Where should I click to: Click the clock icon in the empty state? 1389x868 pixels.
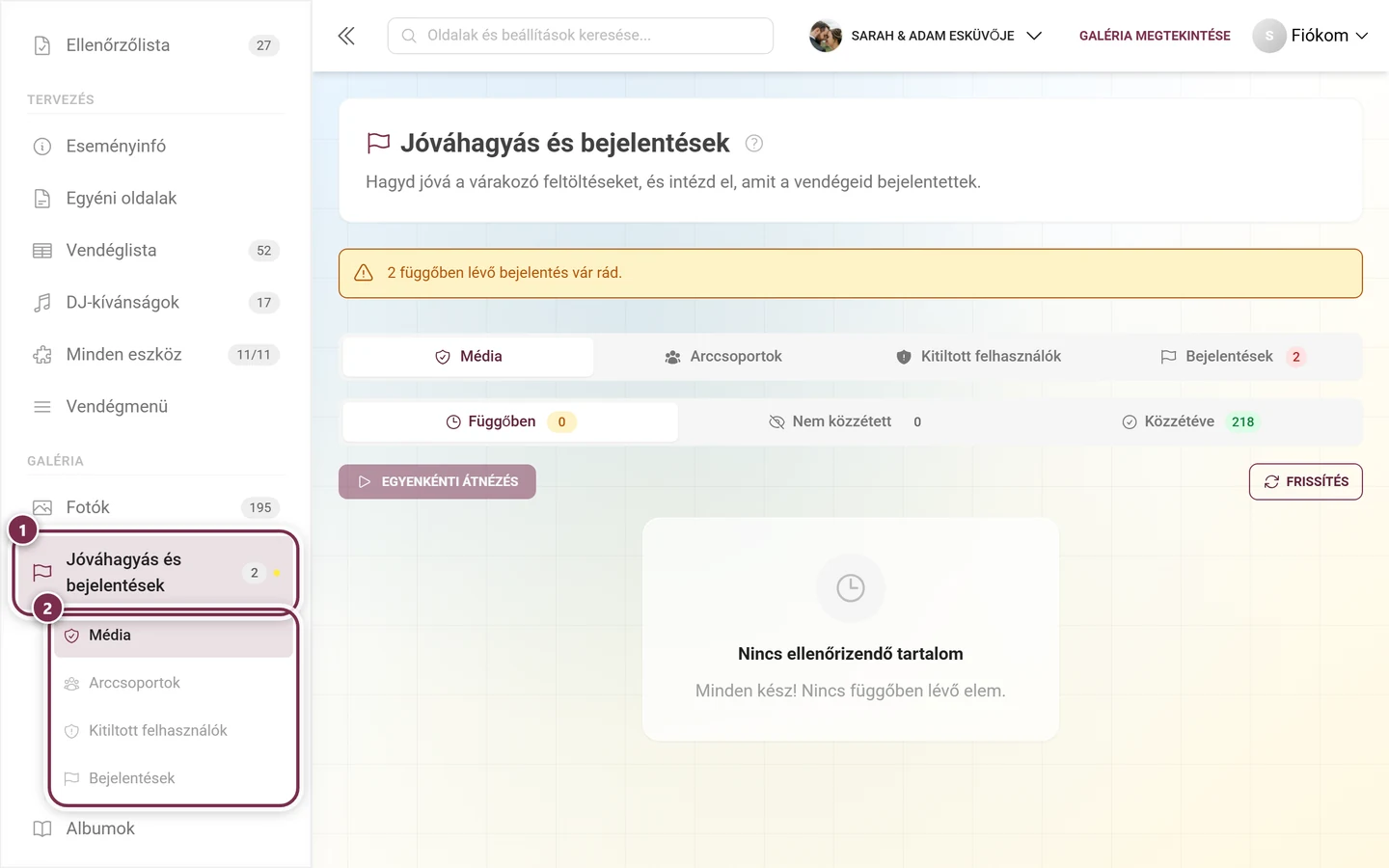pyautogui.click(x=851, y=588)
